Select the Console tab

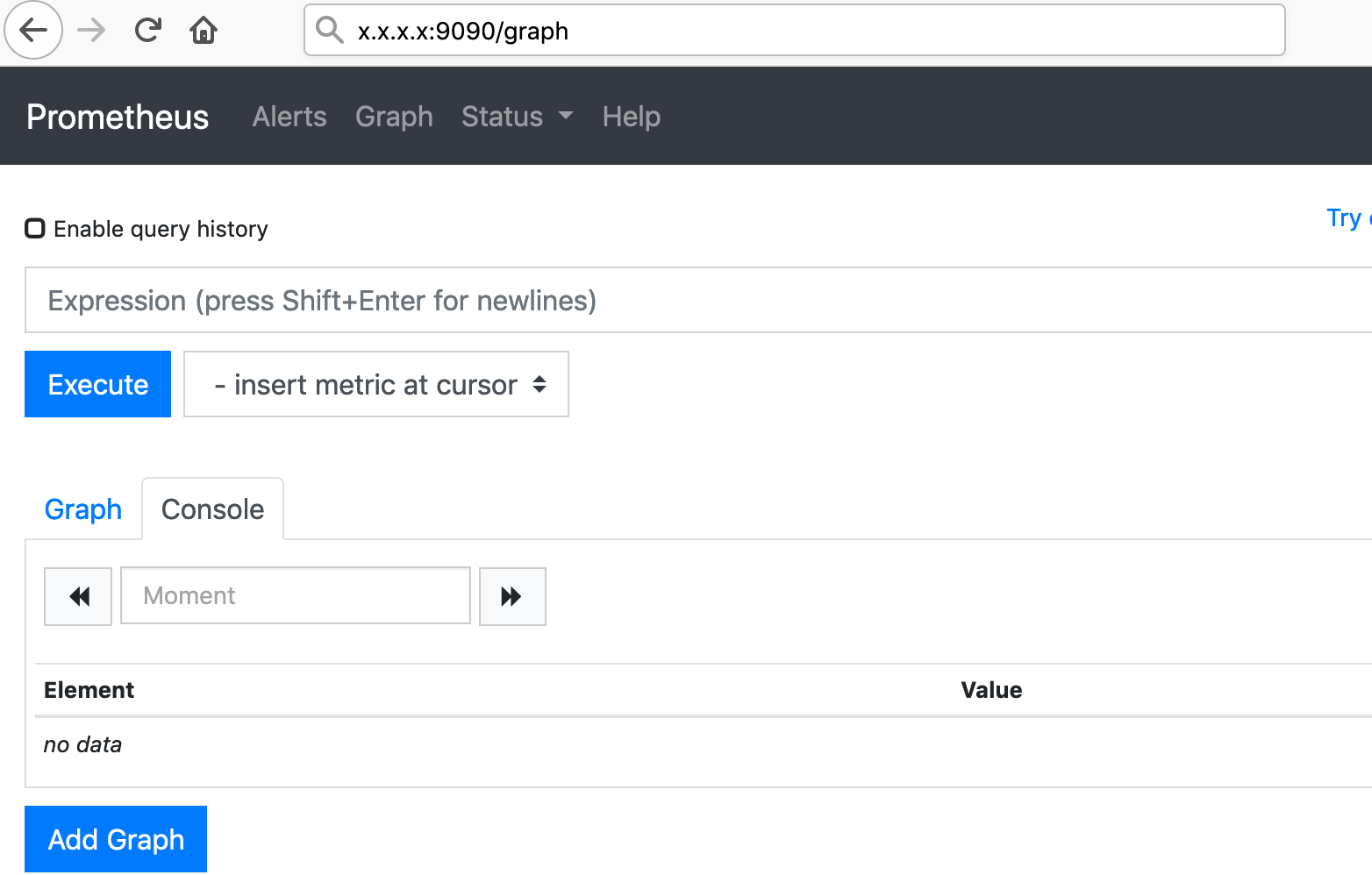click(212, 509)
